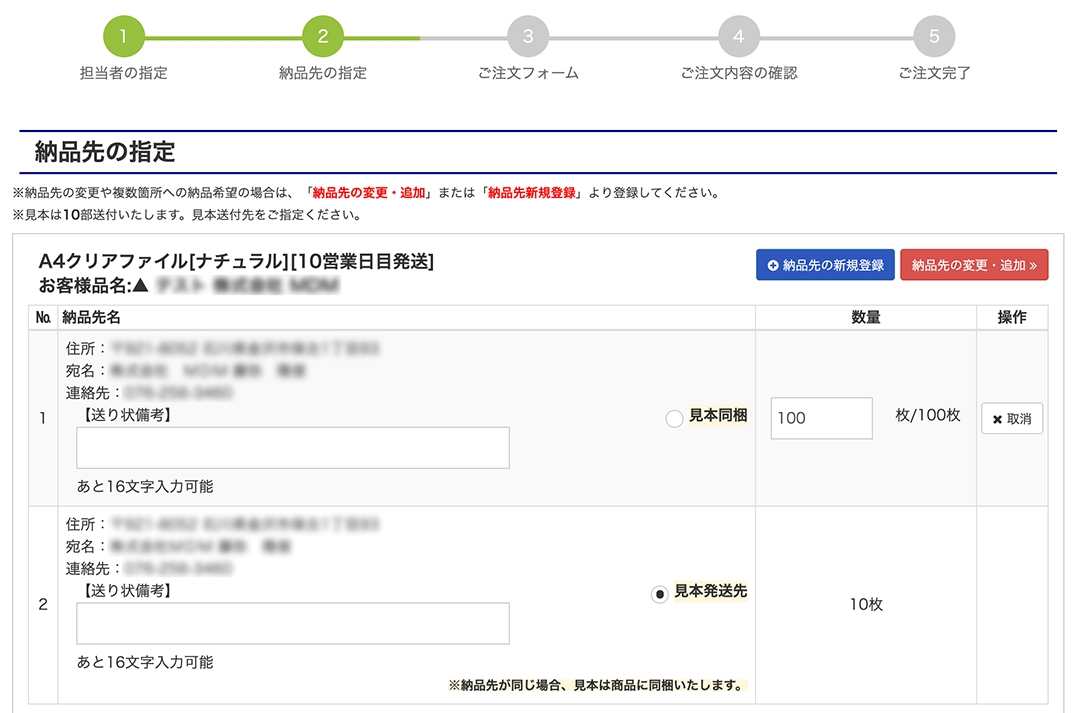The image size is (1076, 713).
Task: Select the 見本発送先 radio button
Action: (660, 595)
